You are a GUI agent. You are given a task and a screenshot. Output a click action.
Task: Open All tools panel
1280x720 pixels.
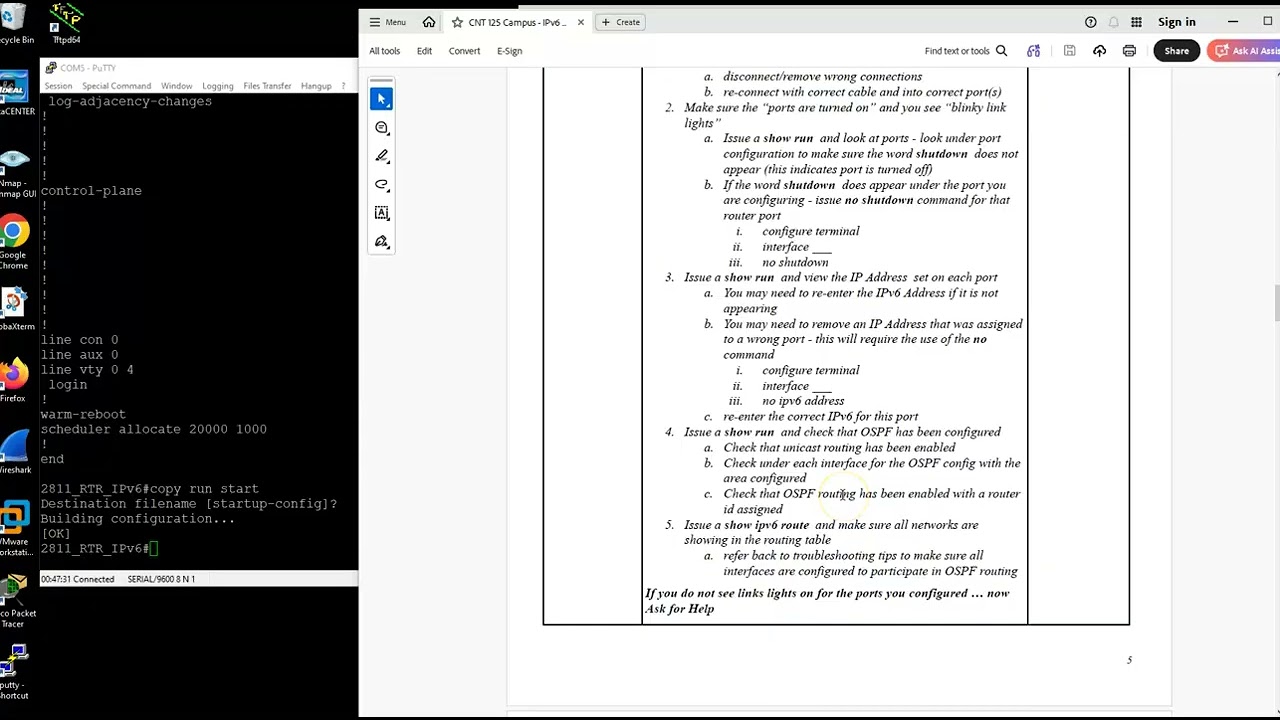[384, 51]
